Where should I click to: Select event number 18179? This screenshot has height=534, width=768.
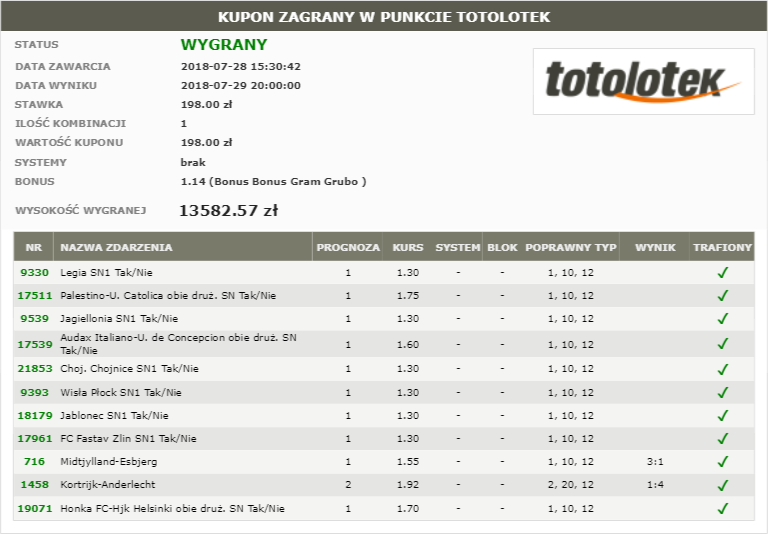(34, 415)
